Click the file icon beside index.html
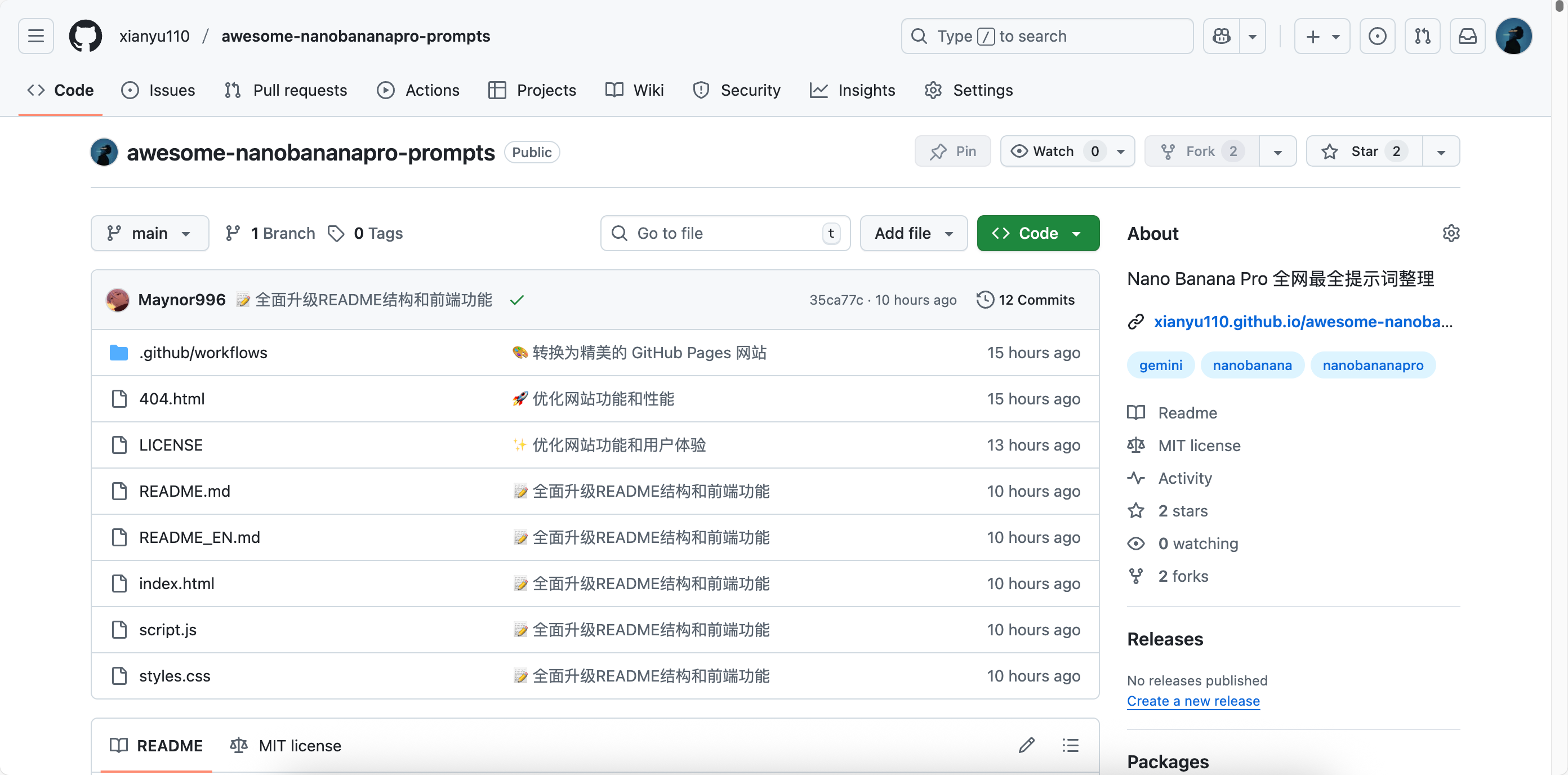 coord(119,584)
